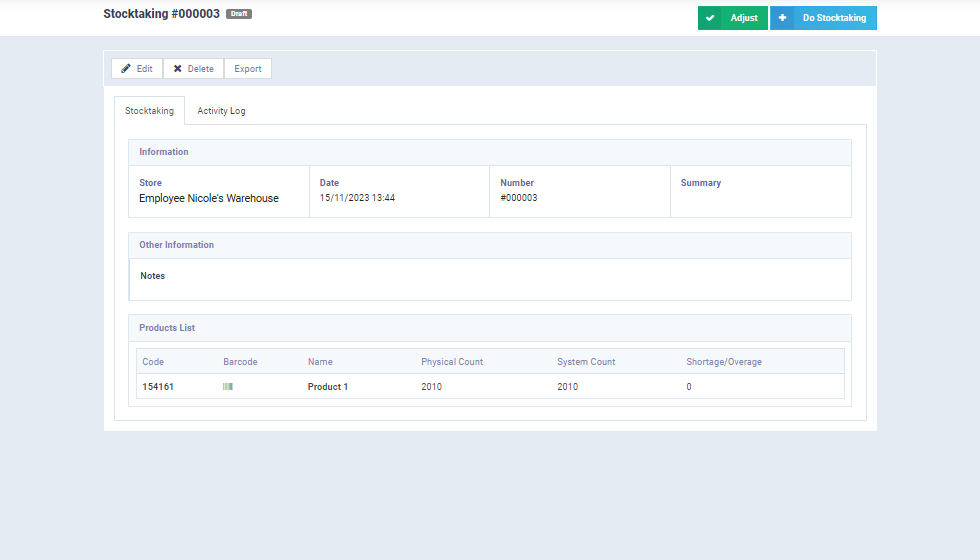980x560 pixels.
Task: Click the pencil icon beside Edit
Action: [126, 69]
